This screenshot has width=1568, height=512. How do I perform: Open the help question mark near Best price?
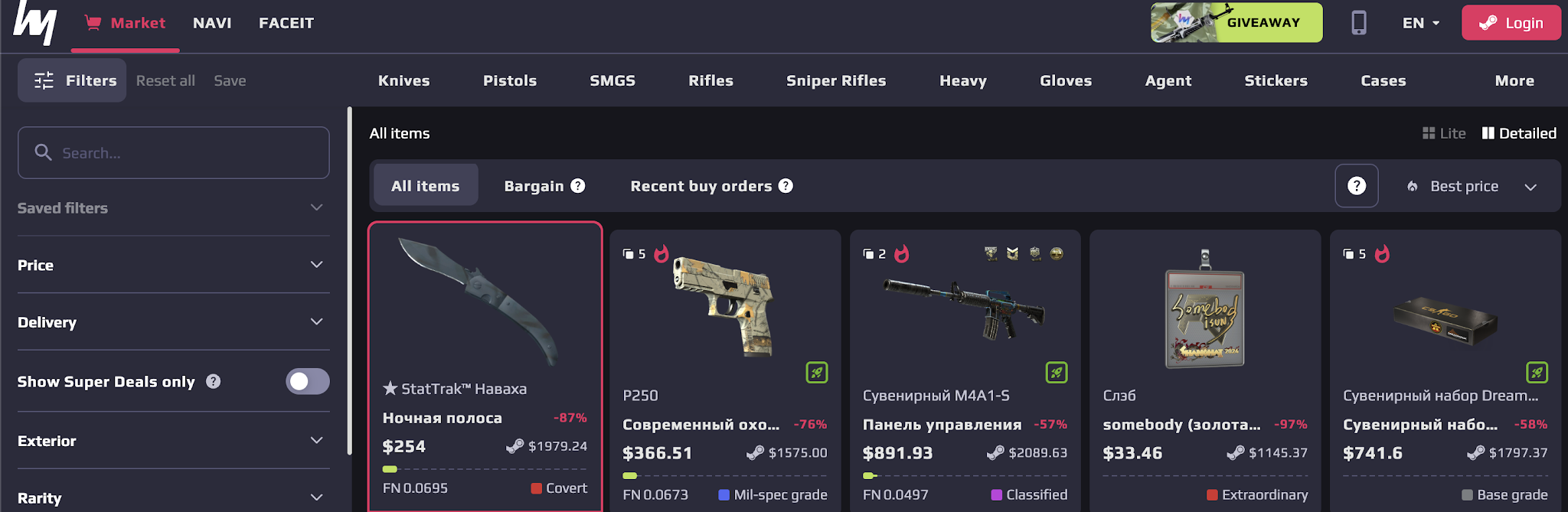tap(1357, 185)
